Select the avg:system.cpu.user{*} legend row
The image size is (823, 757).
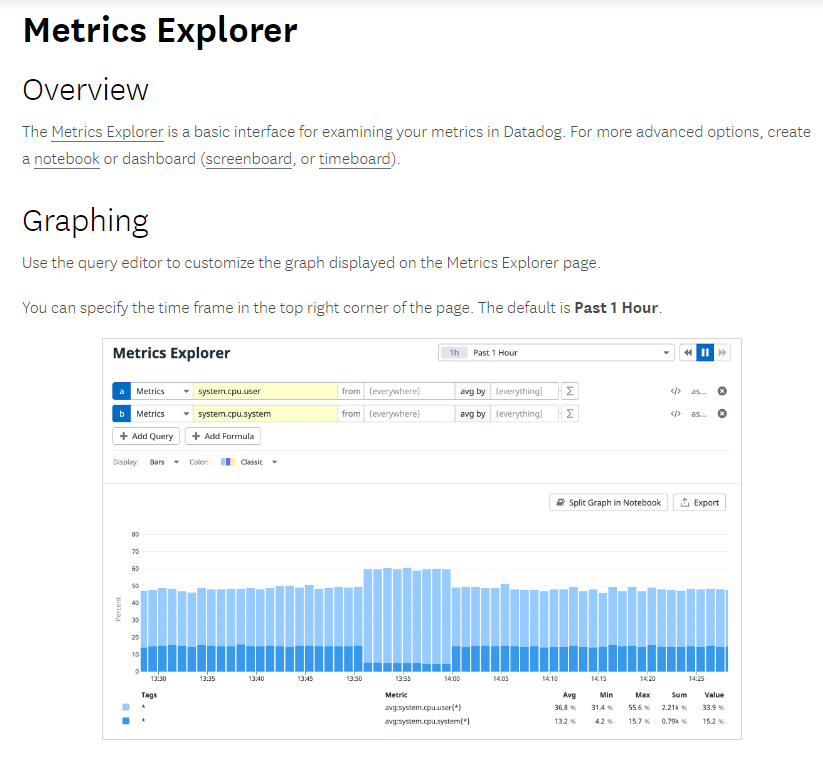(x=423, y=707)
